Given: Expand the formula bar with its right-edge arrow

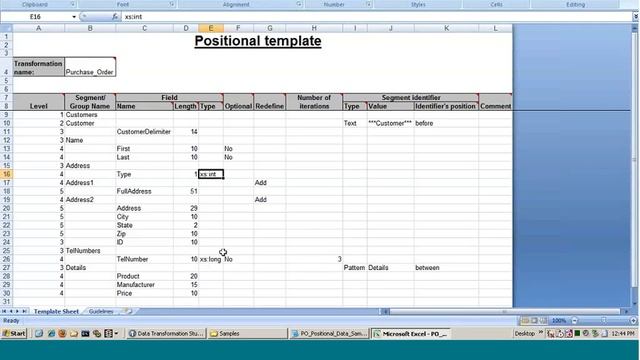Looking at the screenshot, I should [636, 17].
